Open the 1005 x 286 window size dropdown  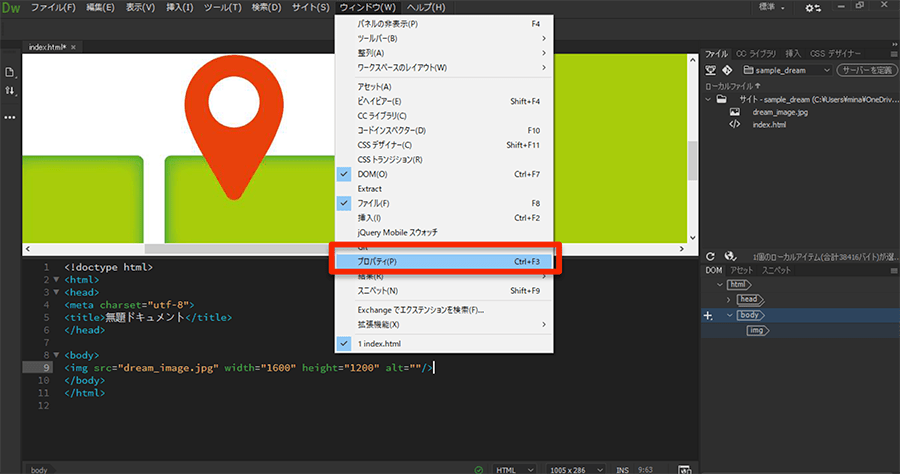click(x=576, y=469)
